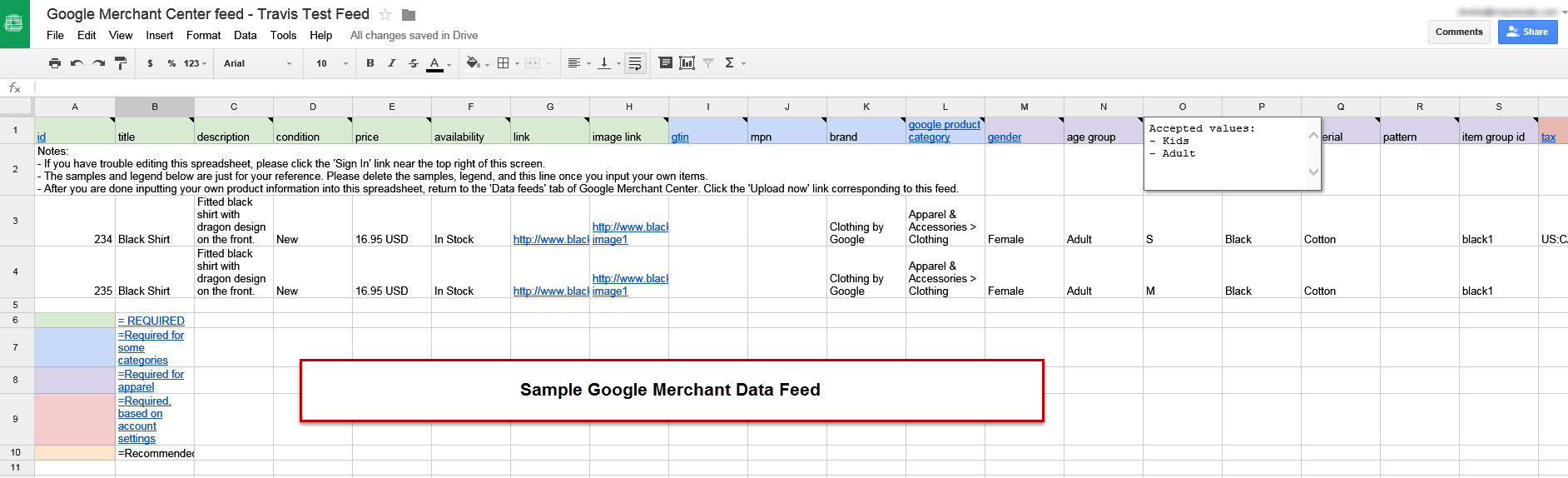Screen dimensions: 1568x478
Task: Toggle italic text formatting
Action: tap(392, 63)
